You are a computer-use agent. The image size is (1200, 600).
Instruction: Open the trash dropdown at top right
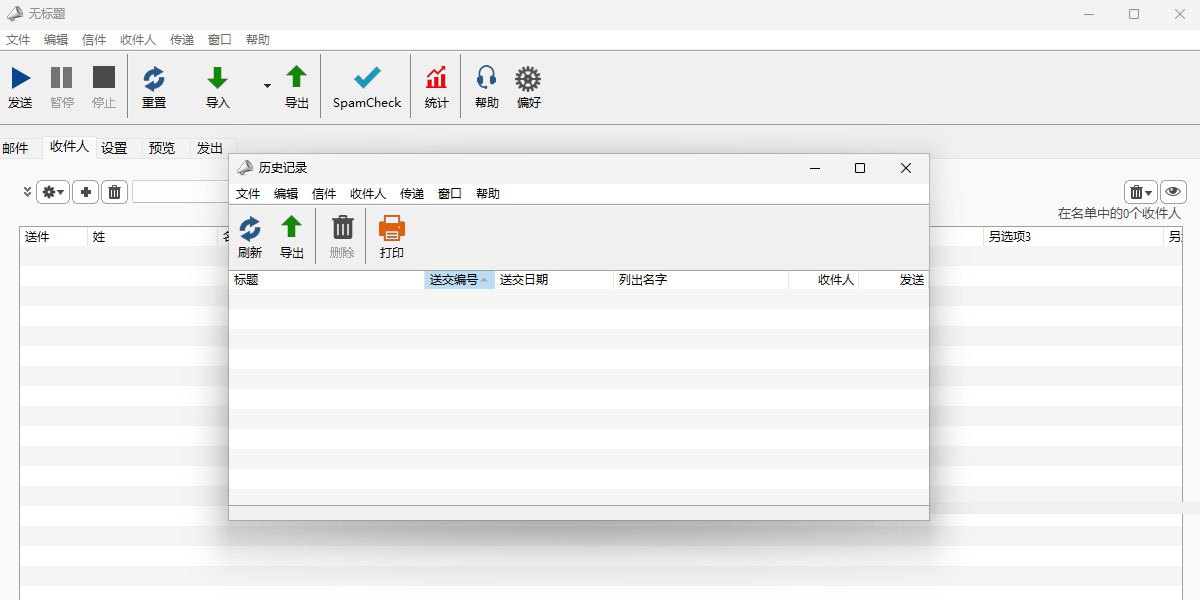click(x=1138, y=192)
